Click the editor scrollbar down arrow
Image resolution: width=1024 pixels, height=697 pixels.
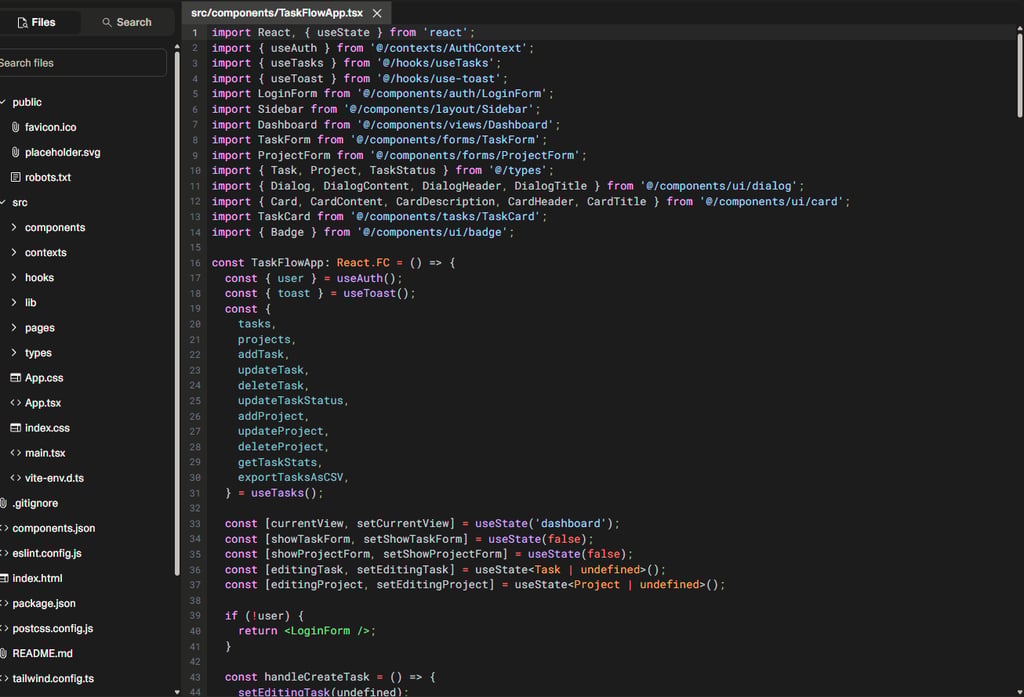coord(1019,692)
